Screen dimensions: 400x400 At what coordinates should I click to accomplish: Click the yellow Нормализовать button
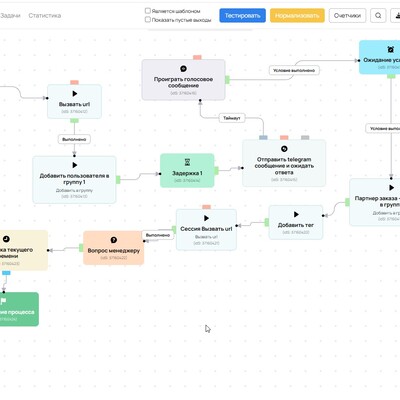tap(297, 16)
